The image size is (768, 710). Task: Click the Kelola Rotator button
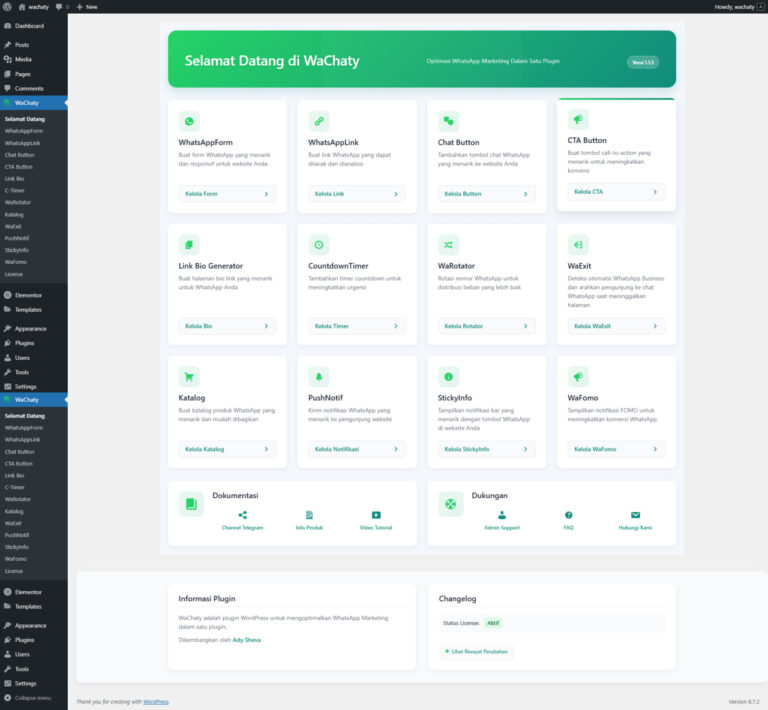click(x=486, y=326)
